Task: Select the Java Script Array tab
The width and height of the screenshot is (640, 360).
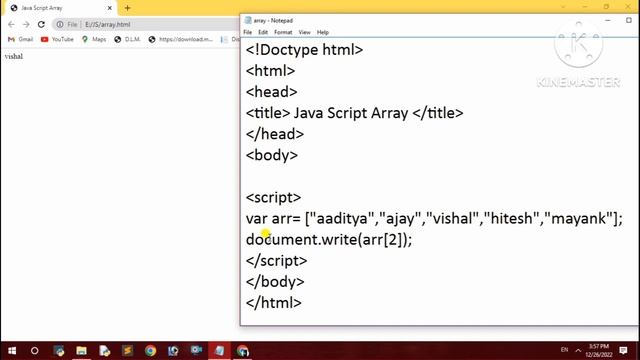Action: point(61,8)
